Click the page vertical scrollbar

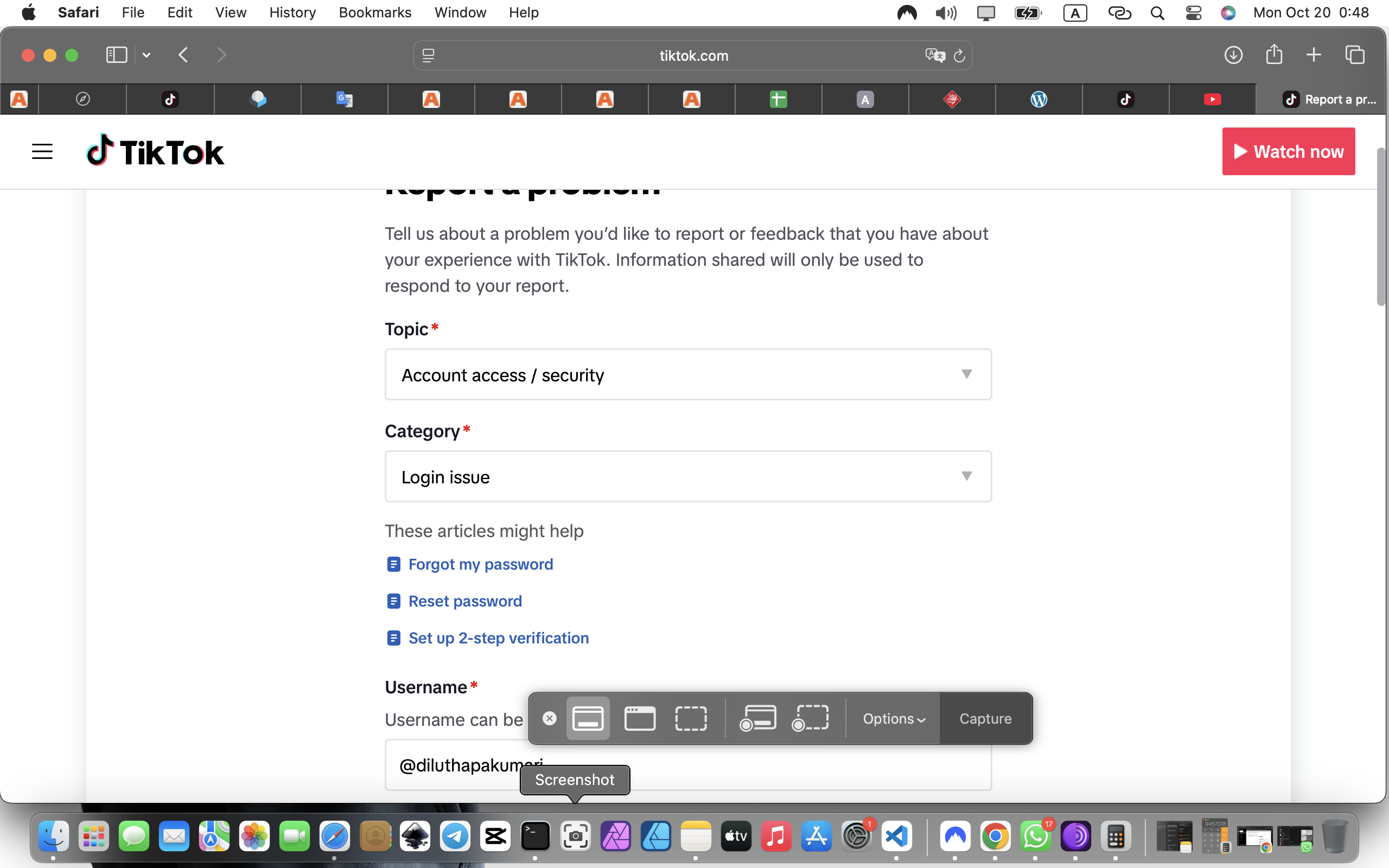click(1380, 227)
